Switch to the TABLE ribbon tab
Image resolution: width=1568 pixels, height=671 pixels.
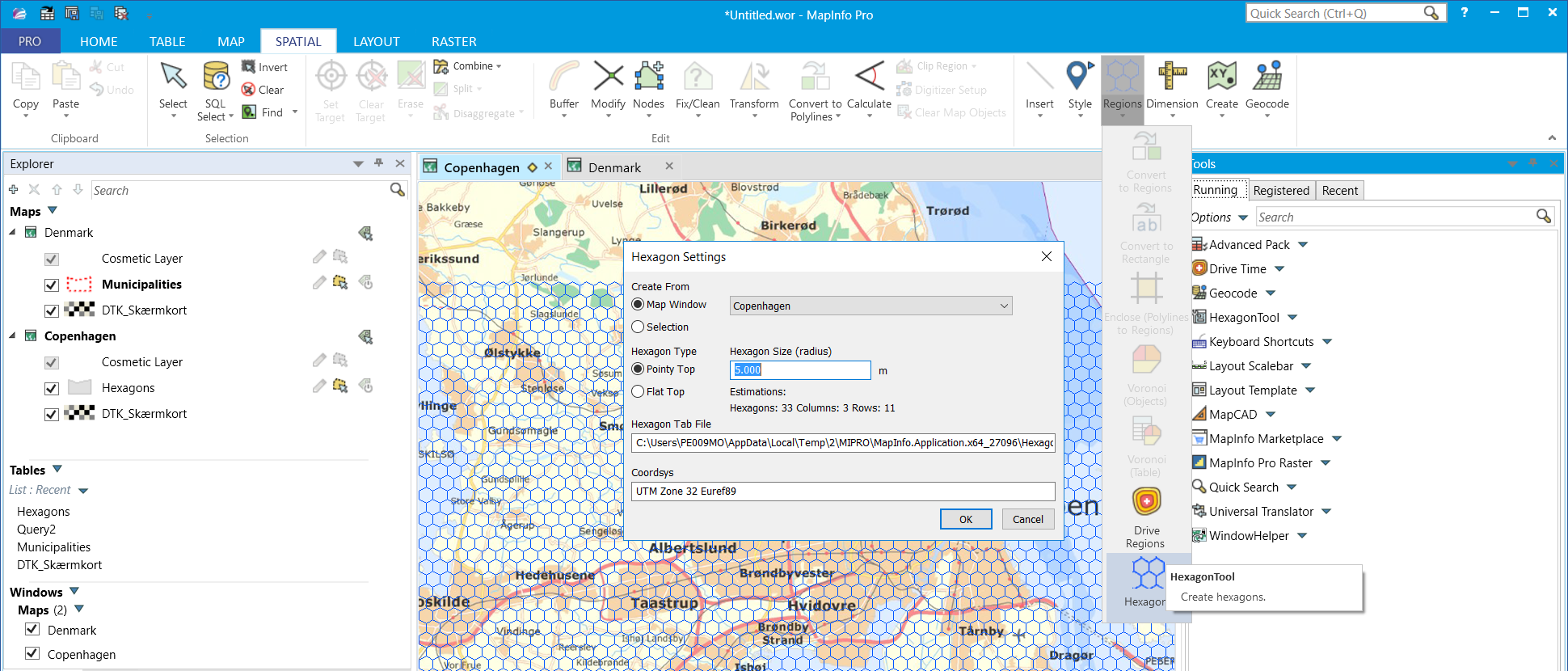(167, 41)
